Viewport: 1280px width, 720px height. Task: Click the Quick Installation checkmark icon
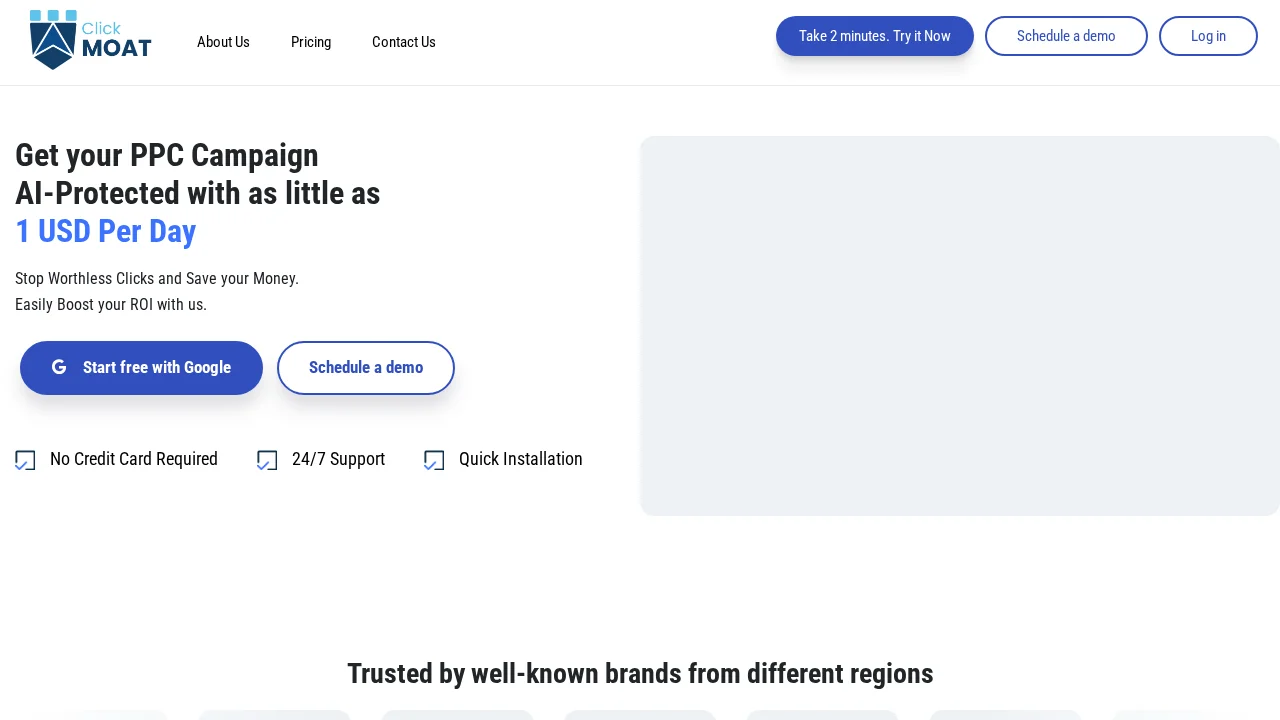[x=434, y=460]
